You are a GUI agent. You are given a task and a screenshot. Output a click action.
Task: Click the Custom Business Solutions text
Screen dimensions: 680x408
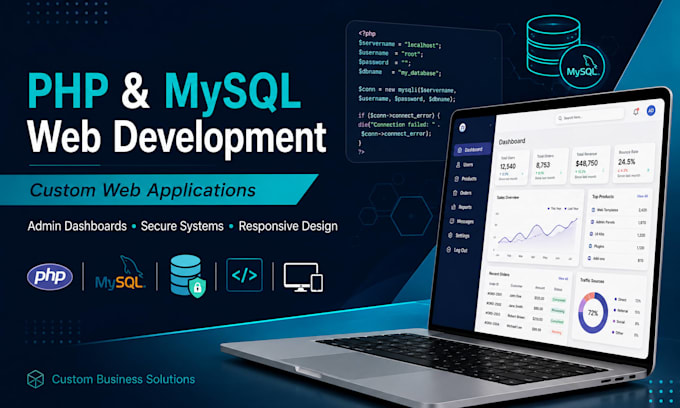point(124,379)
